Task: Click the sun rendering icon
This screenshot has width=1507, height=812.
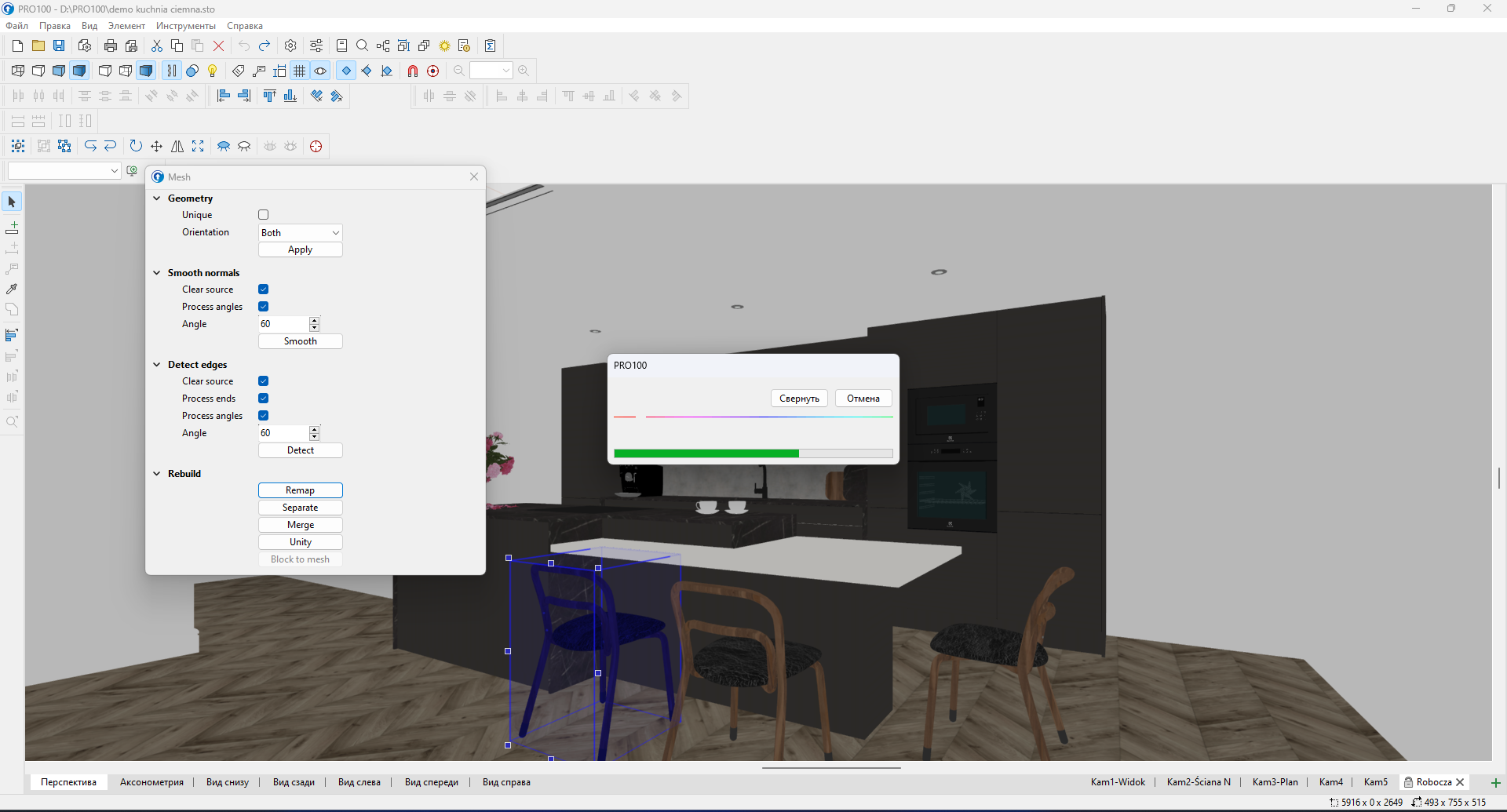Action: [444, 46]
